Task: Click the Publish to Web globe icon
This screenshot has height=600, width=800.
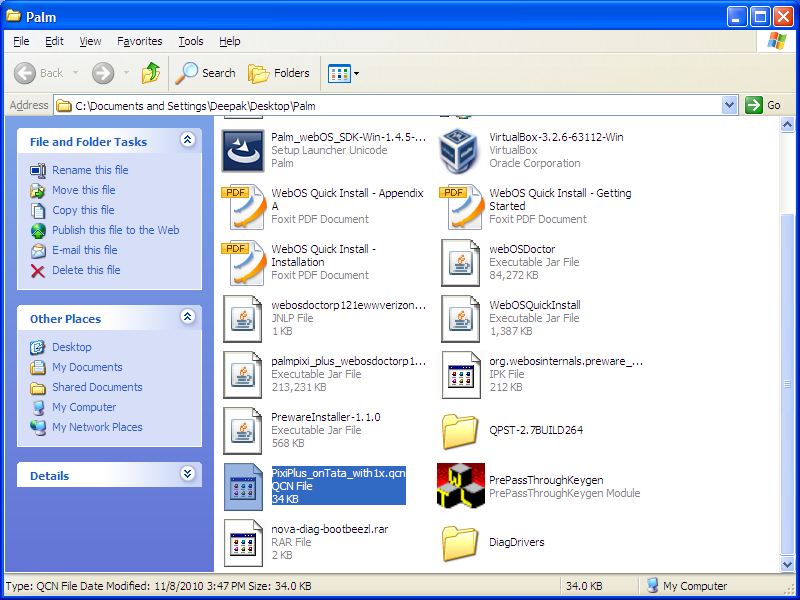Action: [38, 231]
